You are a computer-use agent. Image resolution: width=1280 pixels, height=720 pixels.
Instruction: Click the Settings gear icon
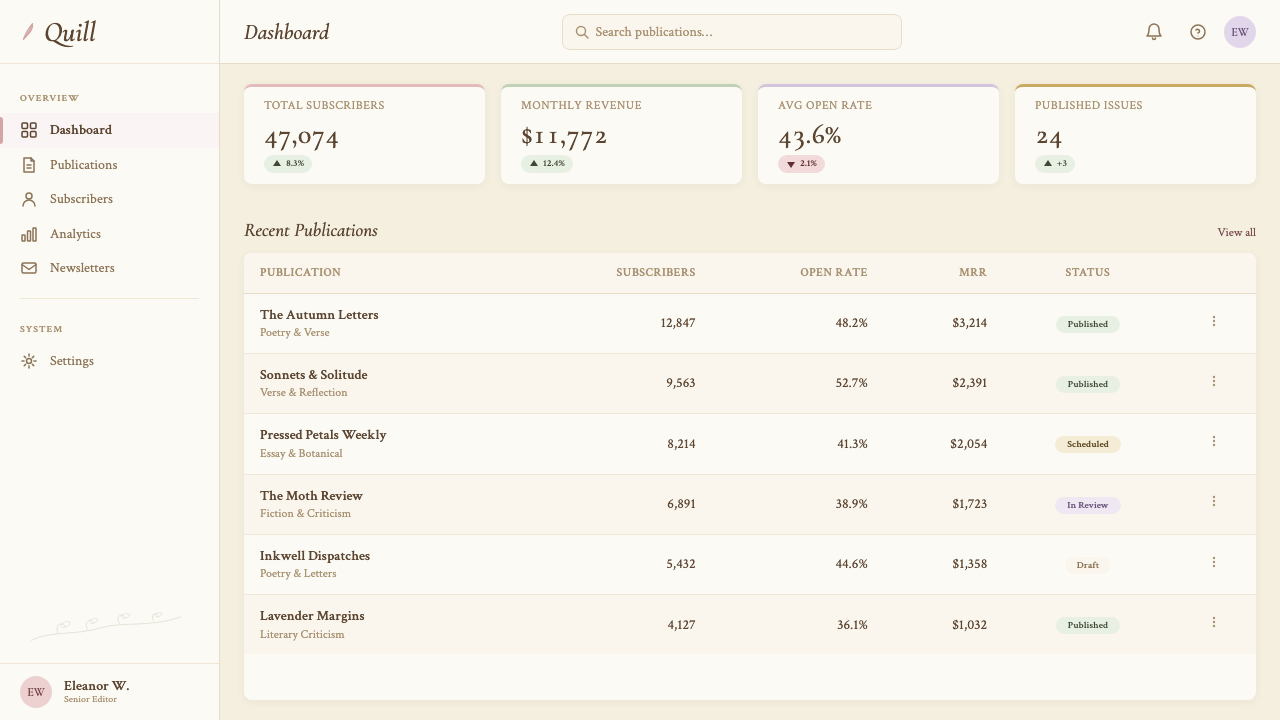coord(29,361)
